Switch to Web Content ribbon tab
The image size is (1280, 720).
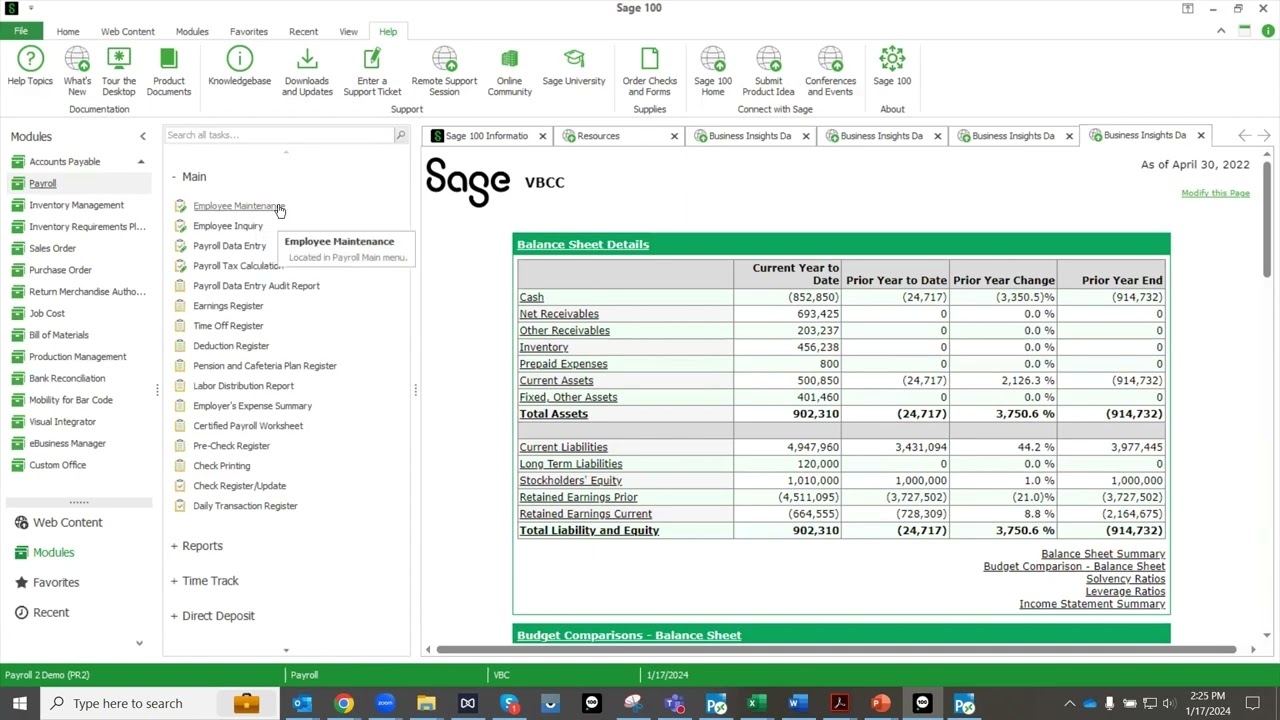[128, 32]
